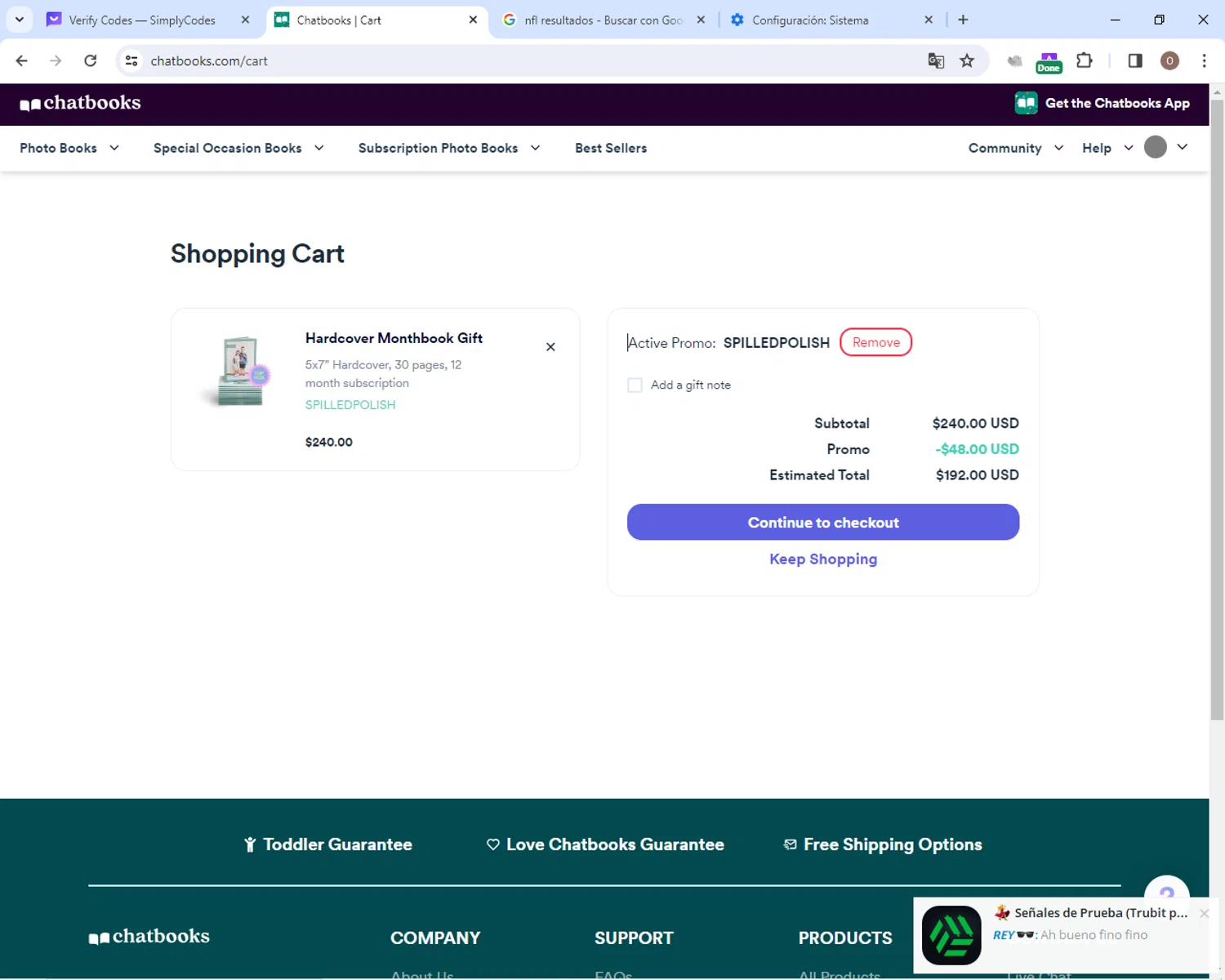Close the Chatbooks Cart tab

(473, 20)
